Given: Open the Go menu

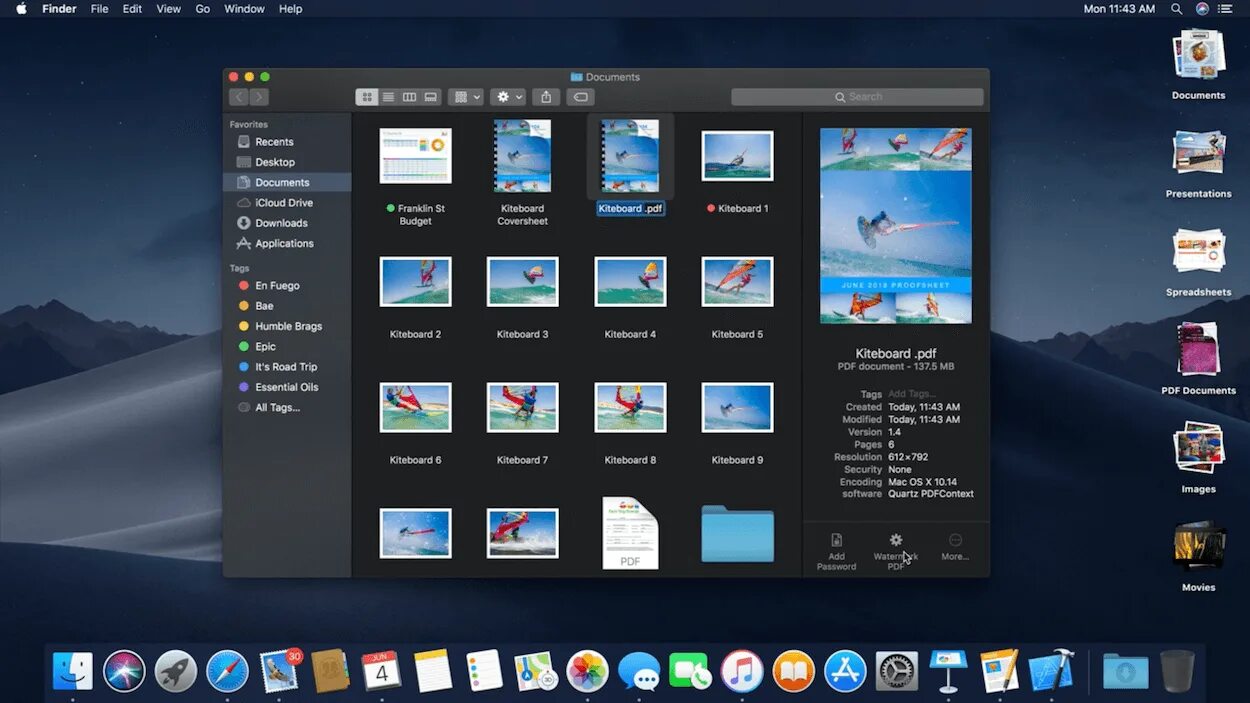Looking at the screenshot, I should 203,9.
